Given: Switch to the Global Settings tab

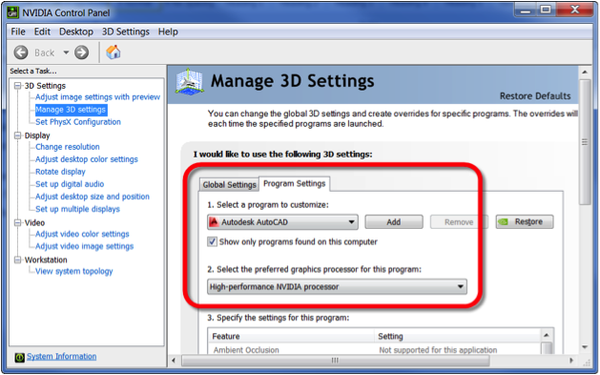Looking at the screenshot, I should click(x=229, y=184).
